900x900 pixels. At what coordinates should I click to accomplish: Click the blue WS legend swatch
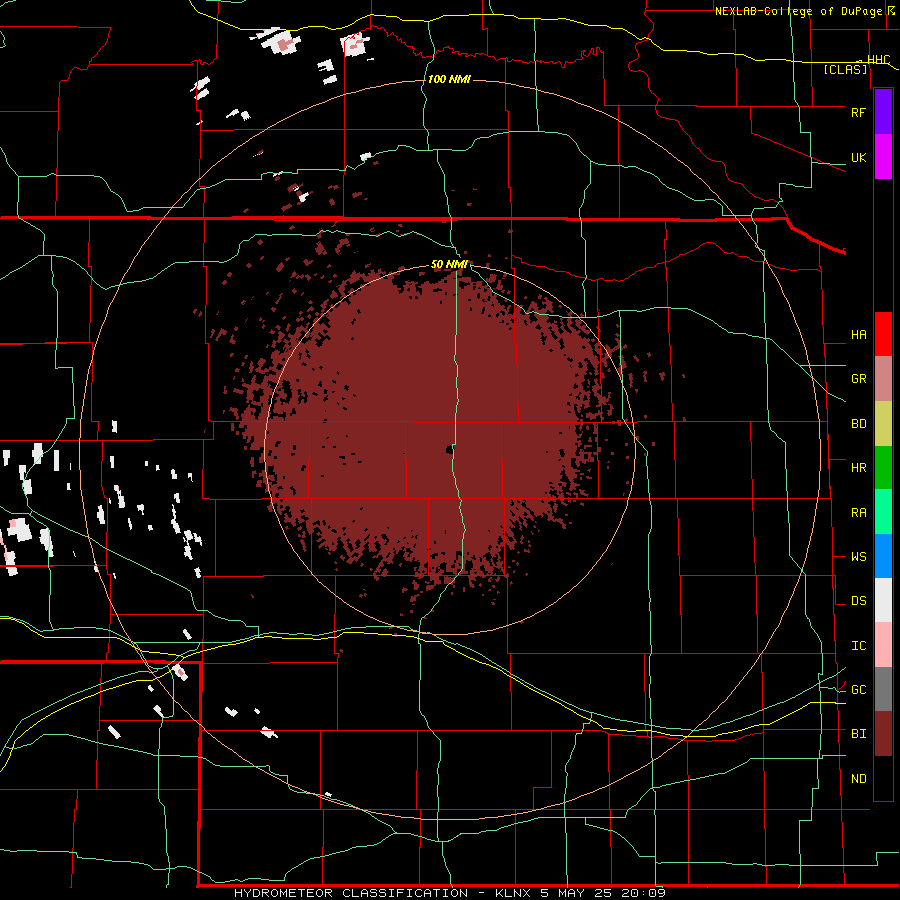coord(883,556)
